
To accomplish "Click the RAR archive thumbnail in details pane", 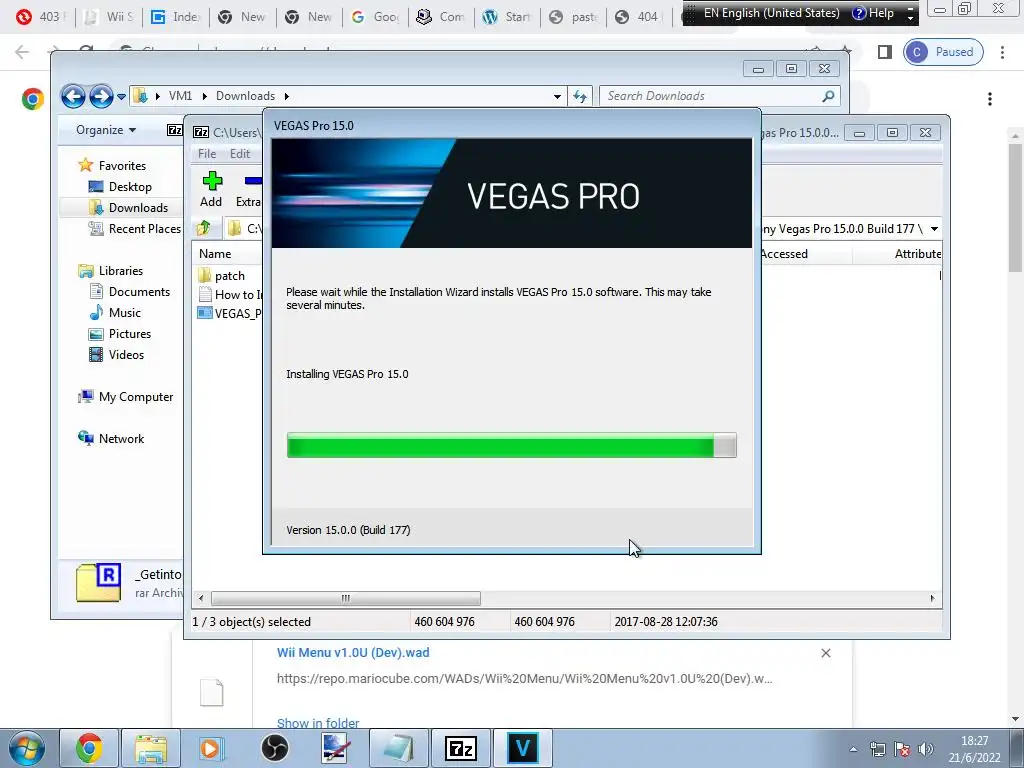I will click(x=98, y=583).
